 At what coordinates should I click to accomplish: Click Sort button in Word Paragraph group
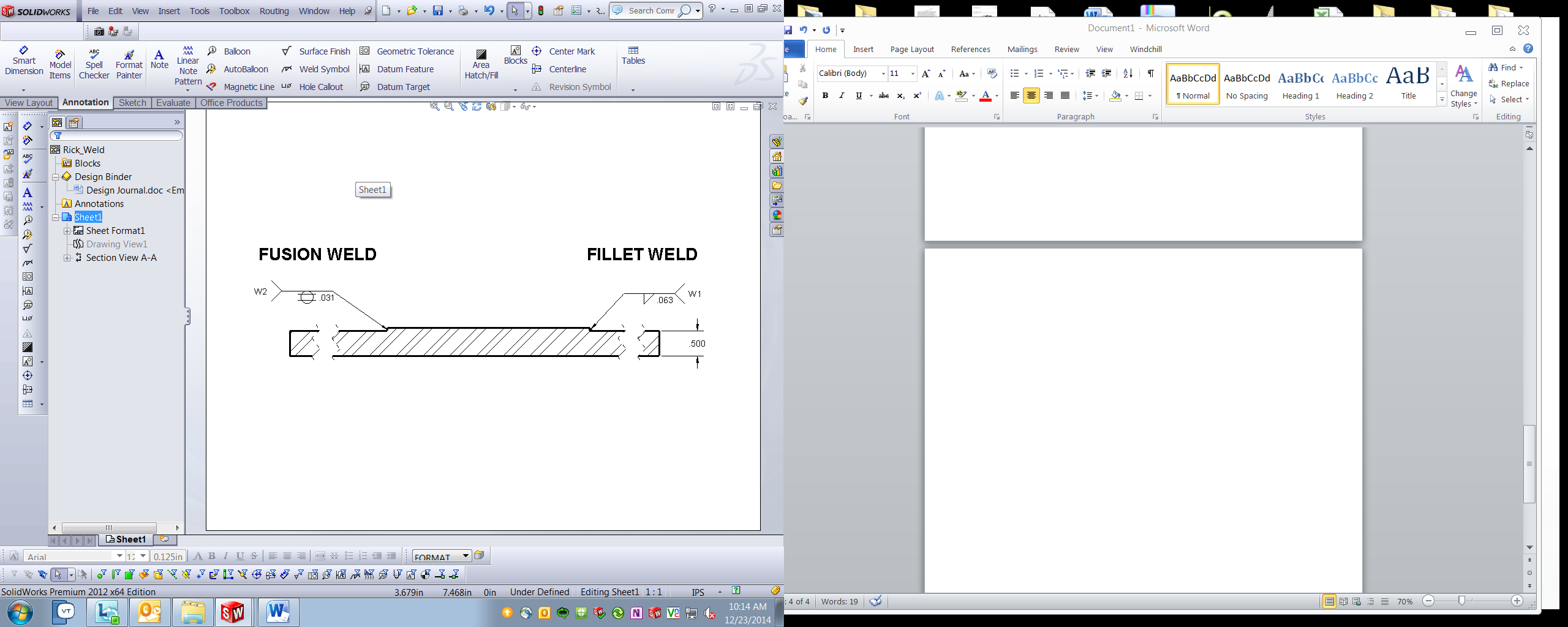tap(1128, 73)
